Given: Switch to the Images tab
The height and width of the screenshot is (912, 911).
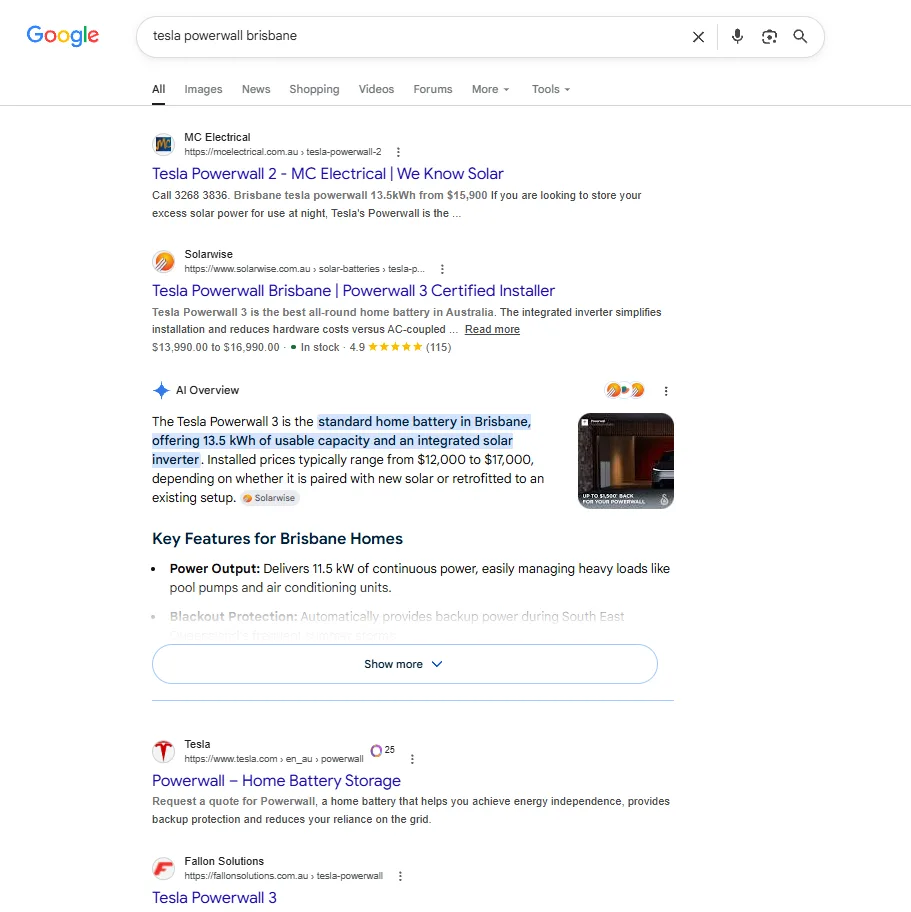Looking at the screenshot, I should pos(203,89).
